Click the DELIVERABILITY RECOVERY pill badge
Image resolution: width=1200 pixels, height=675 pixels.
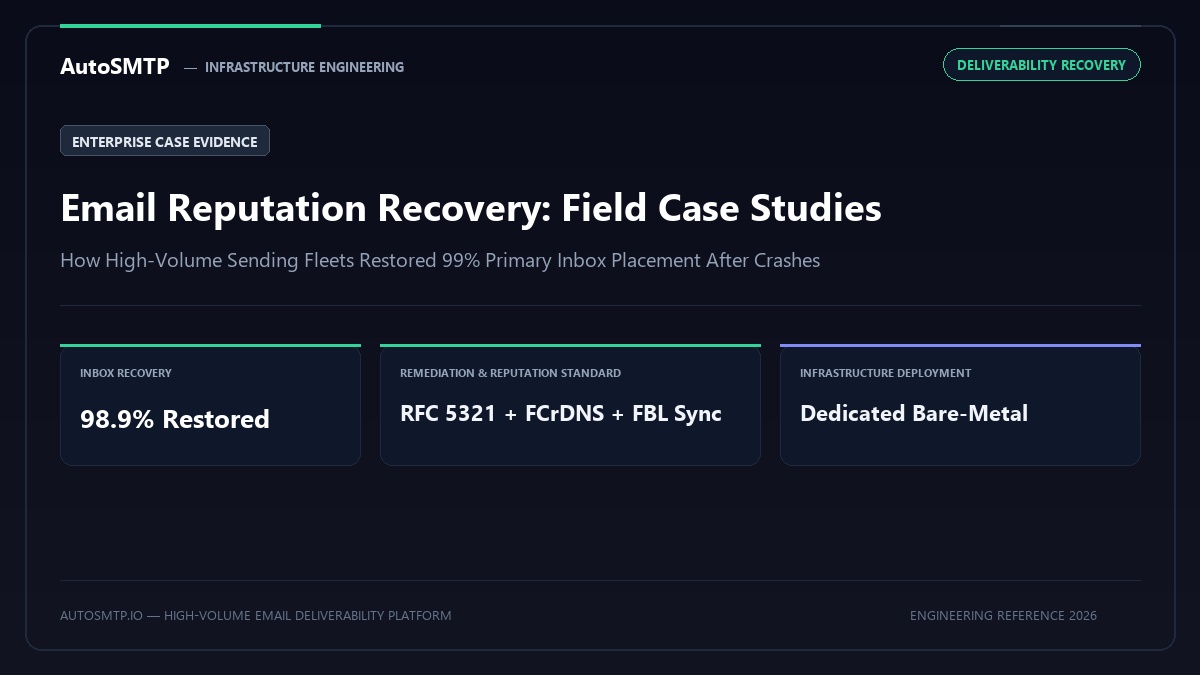tap(1041, 65)
